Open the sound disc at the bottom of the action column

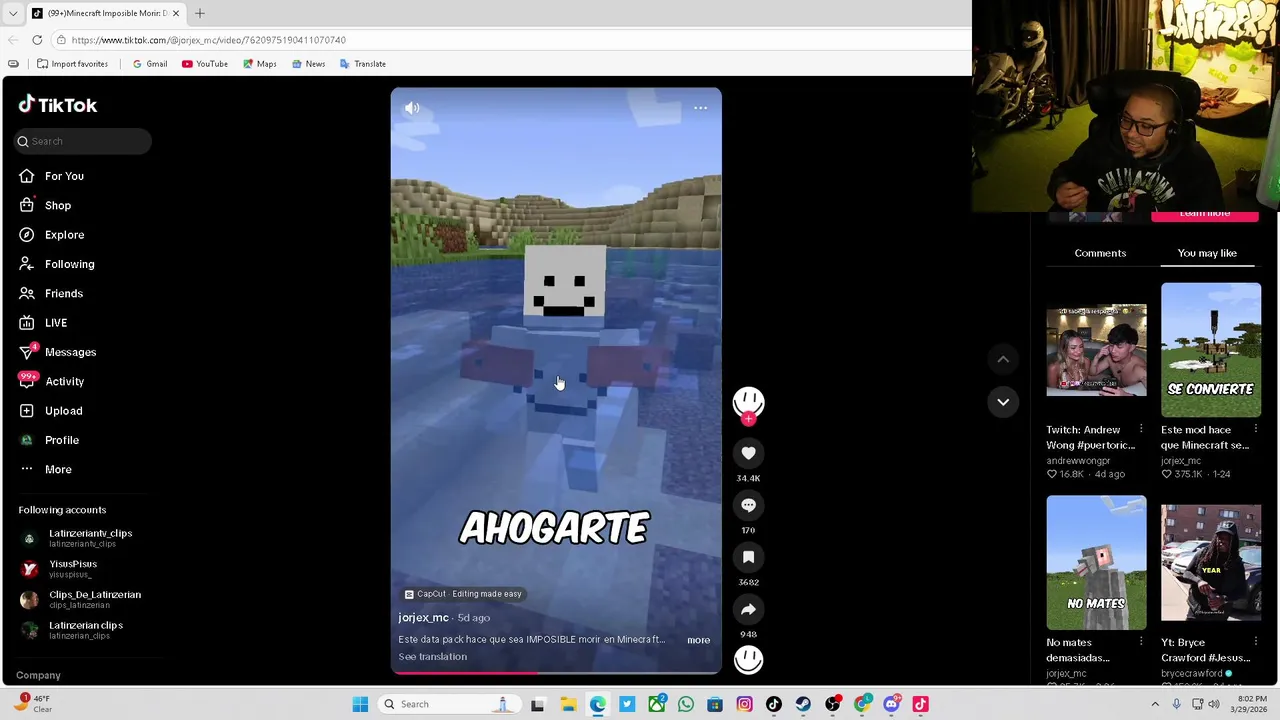click(748, 659)
